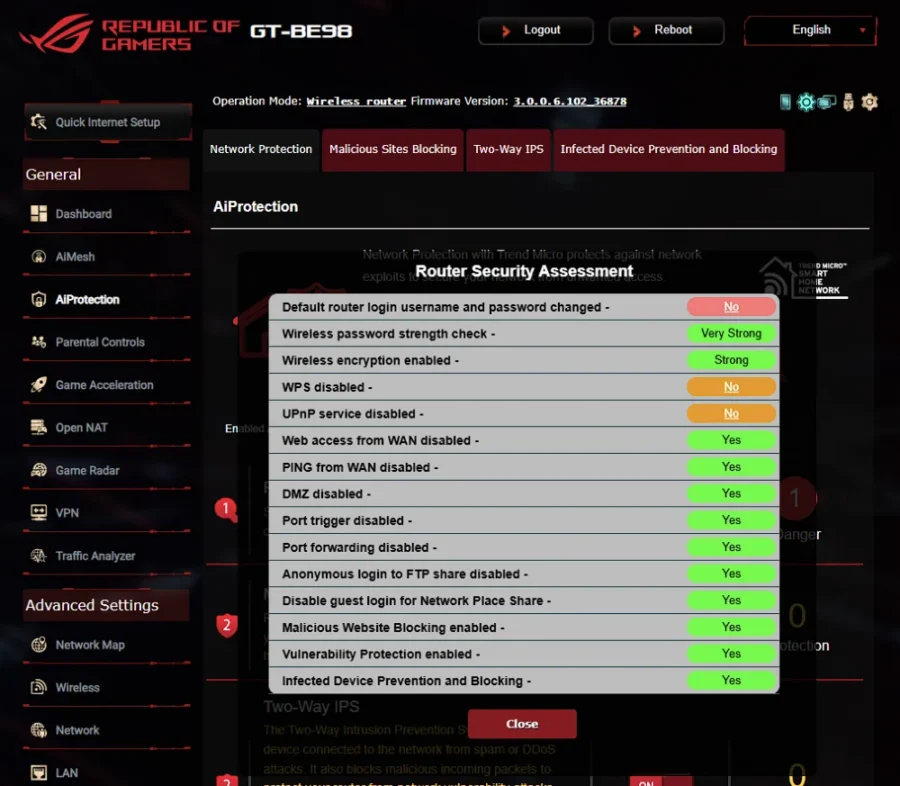Open the LAN sidebar icon
Screen dimensions: 900x786
pyautogui.click(x=38, y=773)
